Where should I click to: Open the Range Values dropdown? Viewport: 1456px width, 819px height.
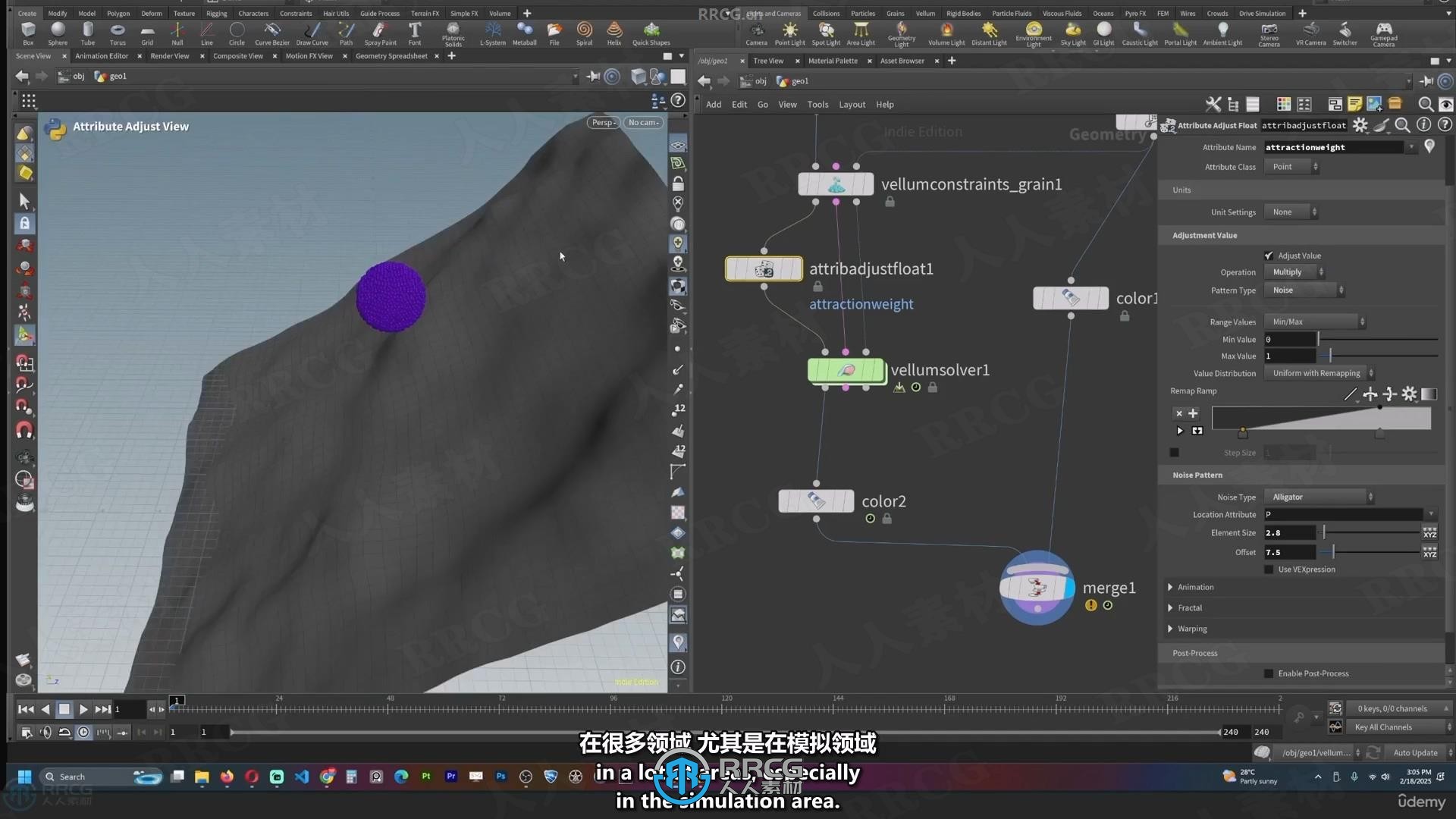coord(1315,322)
